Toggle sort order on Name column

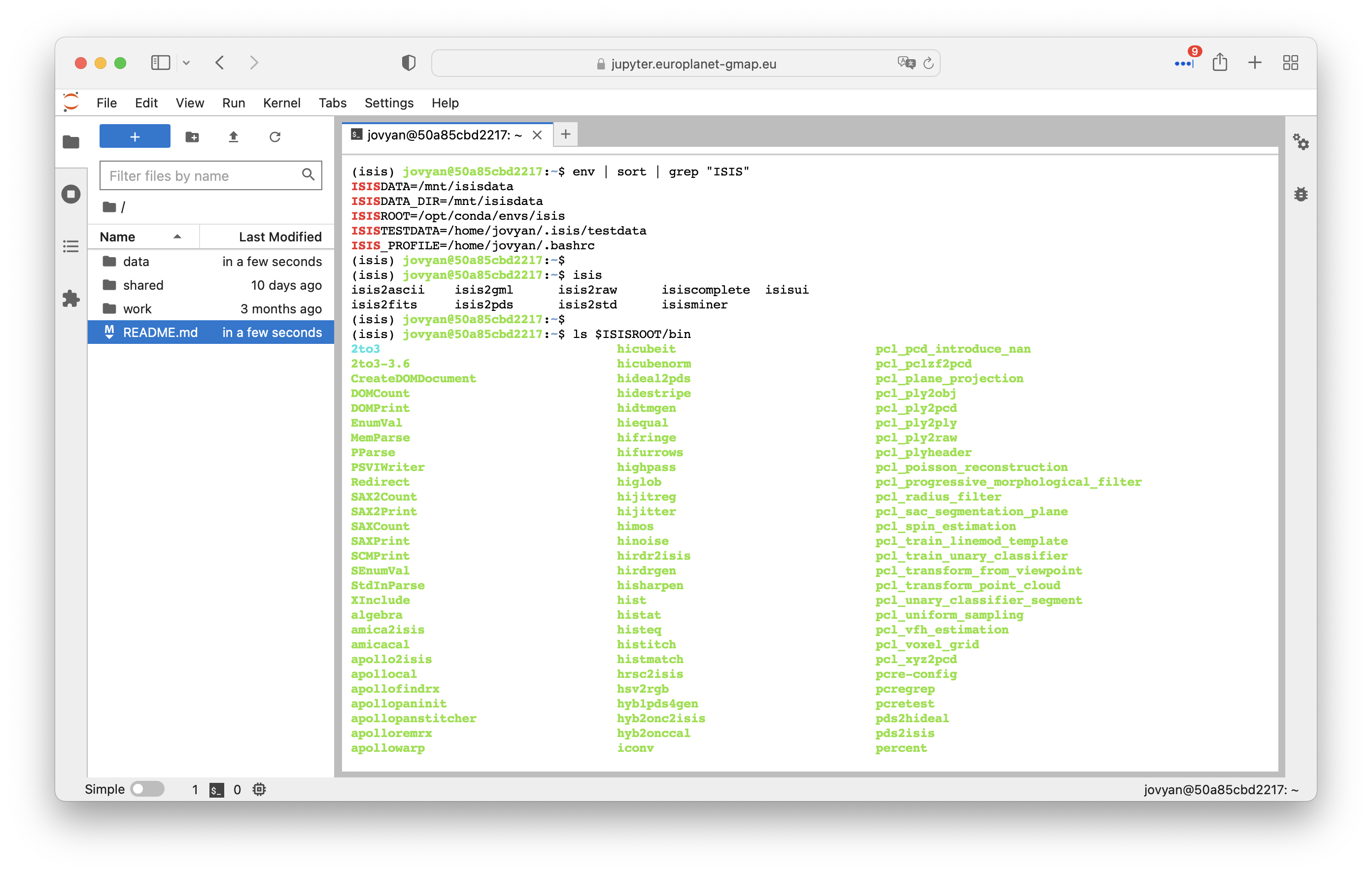(143, 236)
